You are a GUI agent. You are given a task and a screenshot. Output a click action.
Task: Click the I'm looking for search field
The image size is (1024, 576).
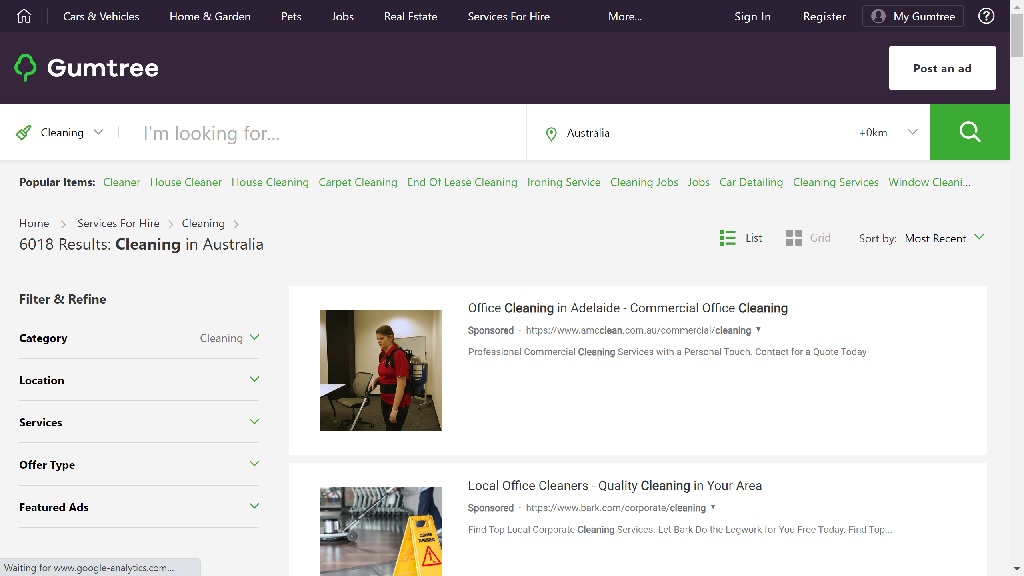(x=330, y=133)
